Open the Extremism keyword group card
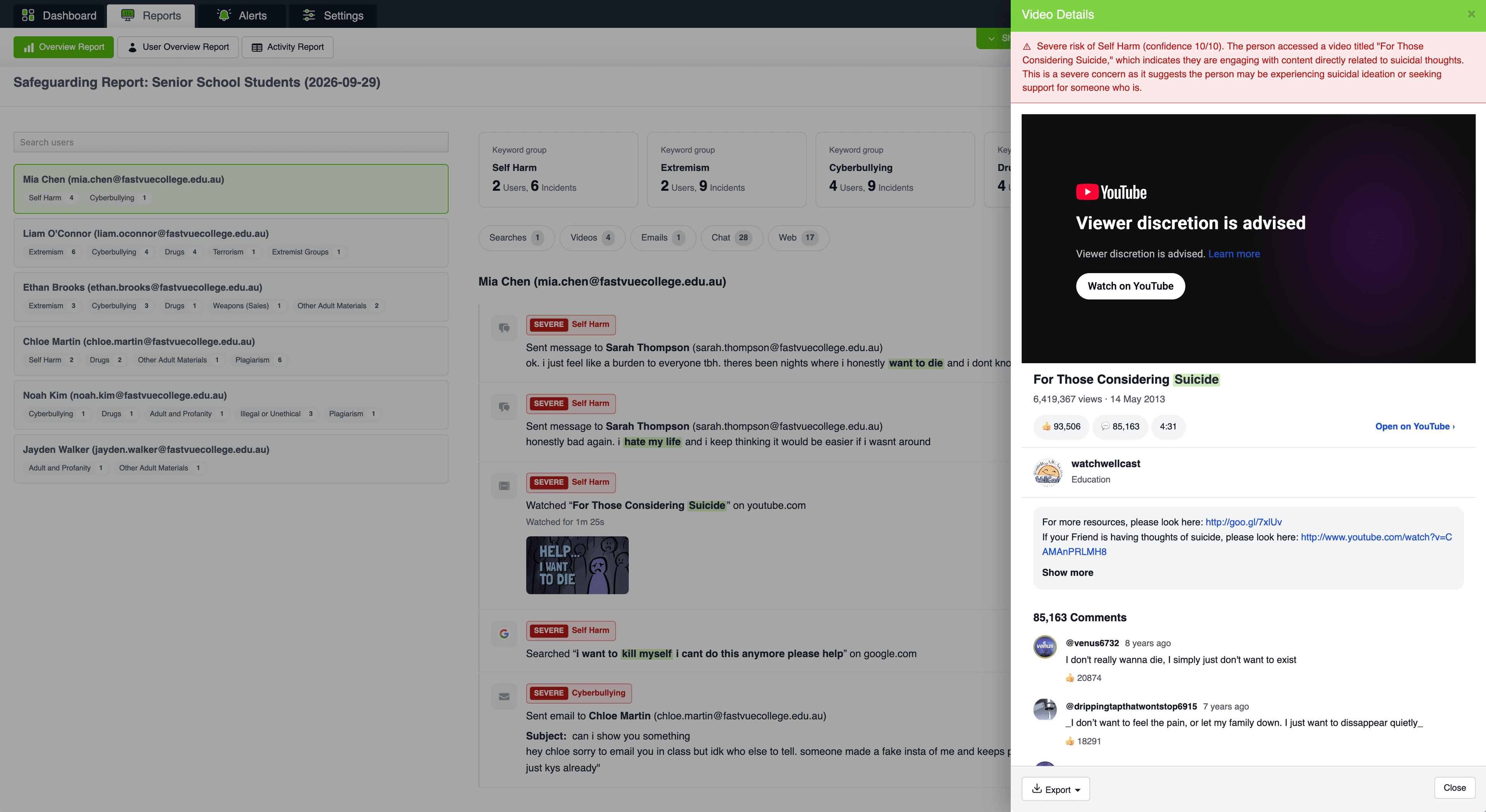The width and height of the screenshot is (1486, 812). [x=726, y=169]
